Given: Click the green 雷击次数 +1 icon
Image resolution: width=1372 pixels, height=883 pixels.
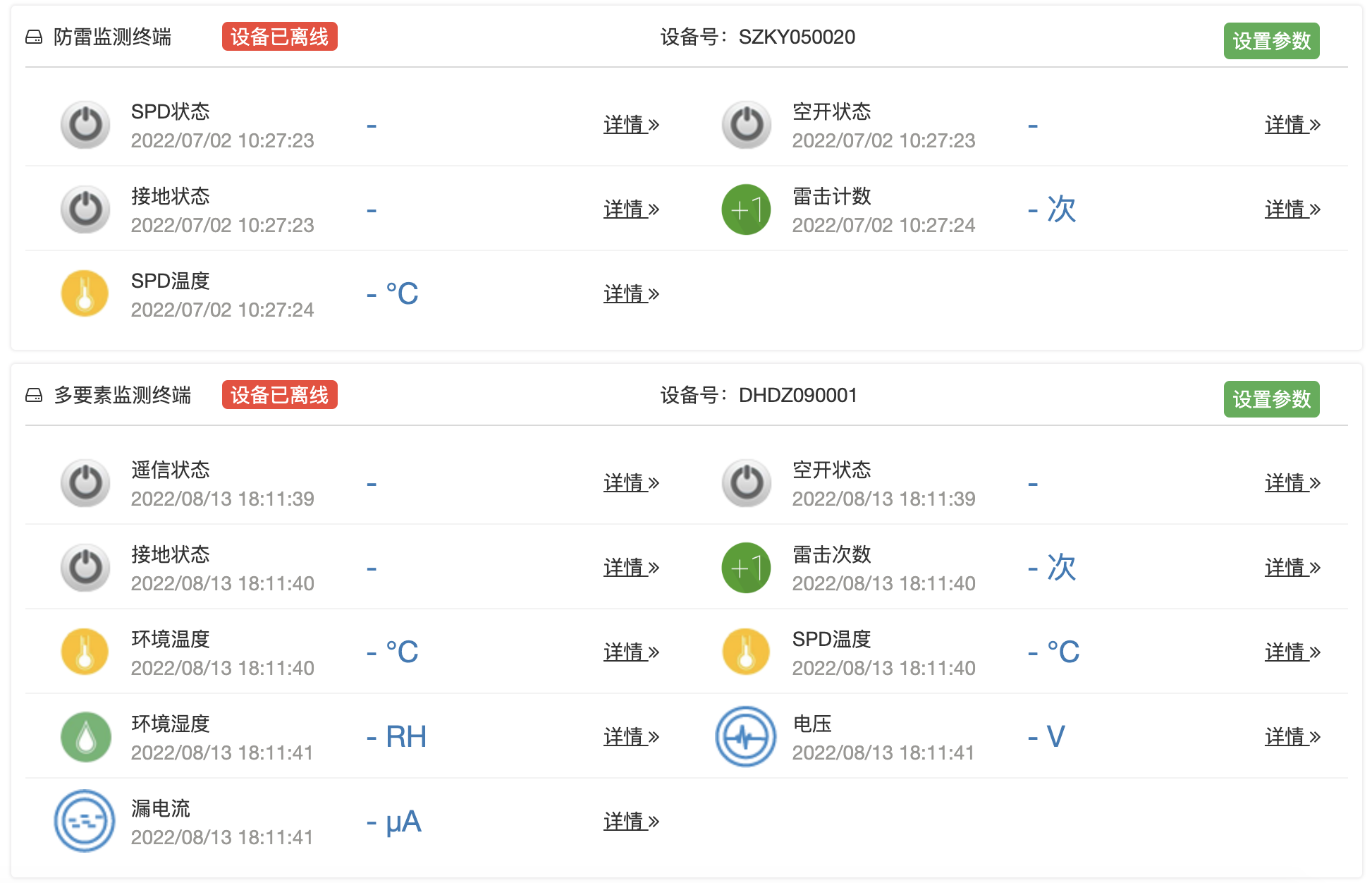Looking at the screenshot, I should [x=746, y=568].
